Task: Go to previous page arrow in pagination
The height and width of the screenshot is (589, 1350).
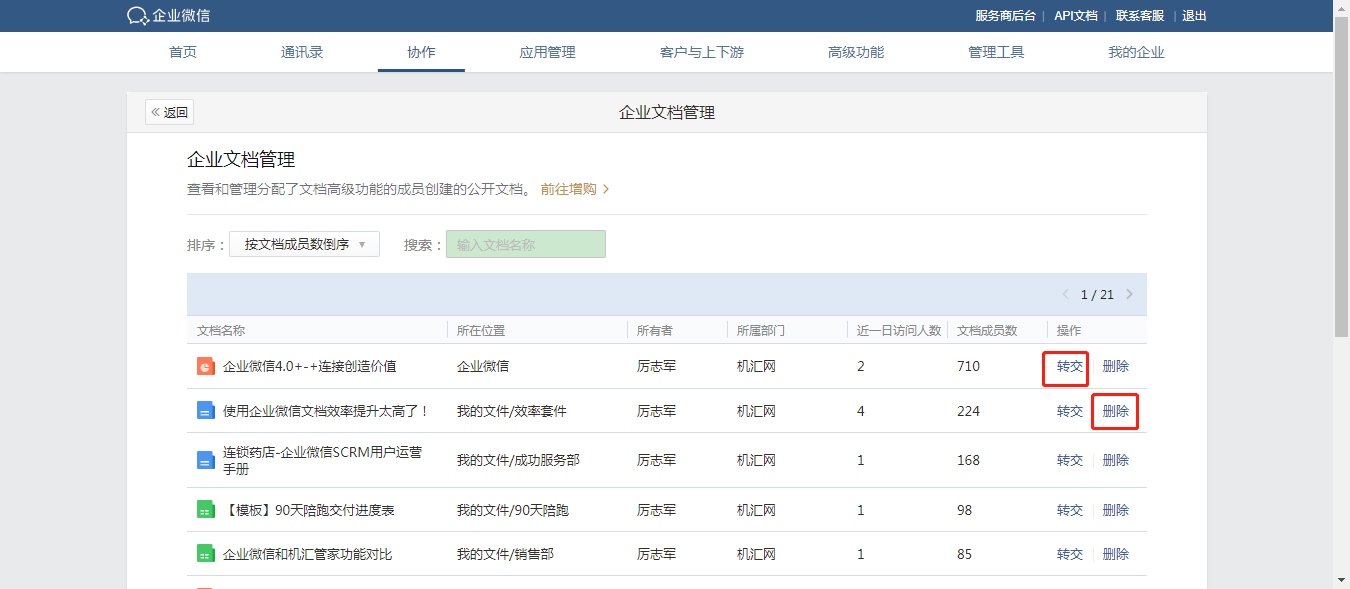Action: (1066, 294)
